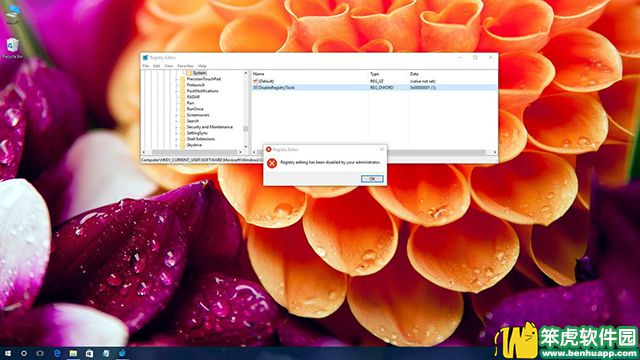Close the Registry Editor error dialog

point(382,149)
